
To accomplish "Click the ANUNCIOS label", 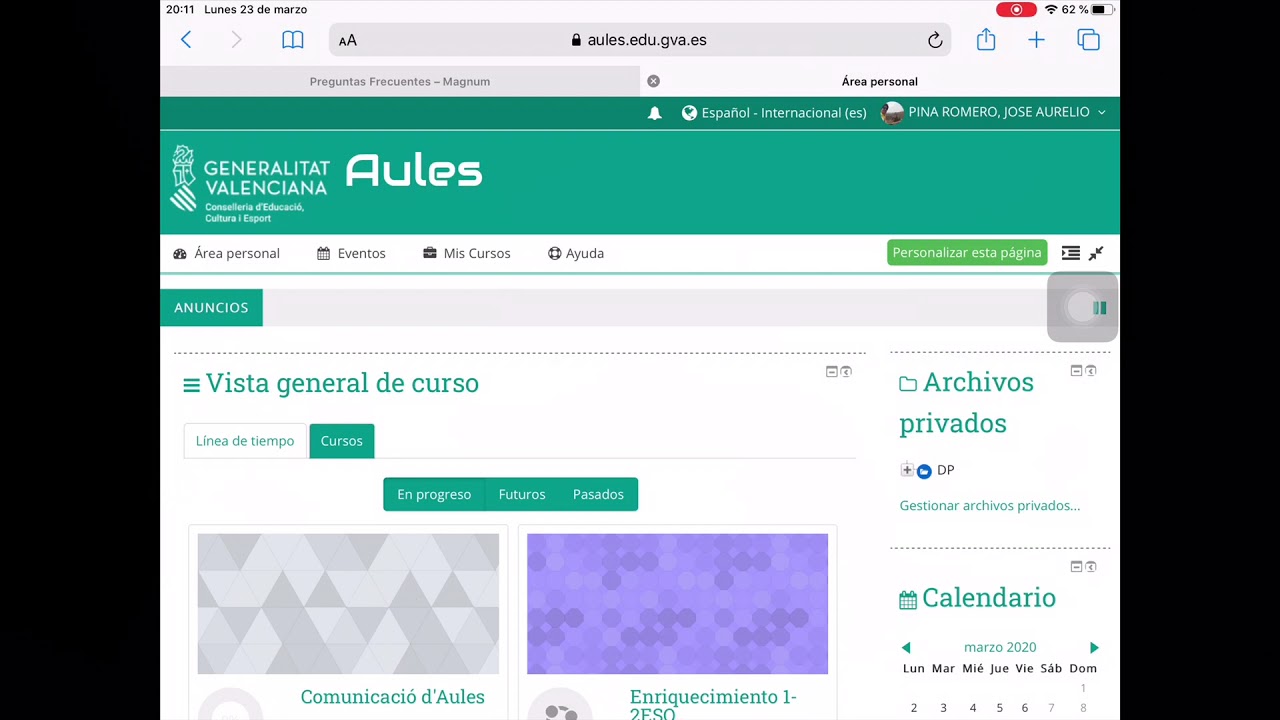I will click(211, 307).
